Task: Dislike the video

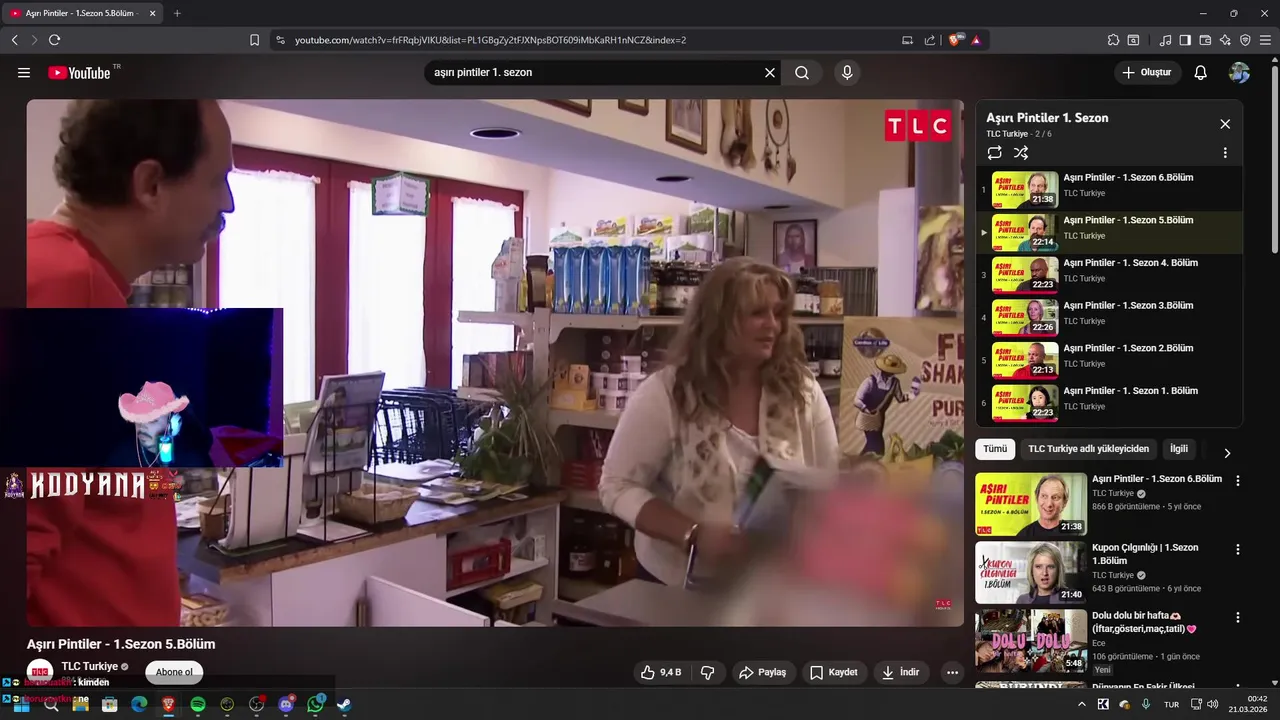Action: [x=708, y=673]
